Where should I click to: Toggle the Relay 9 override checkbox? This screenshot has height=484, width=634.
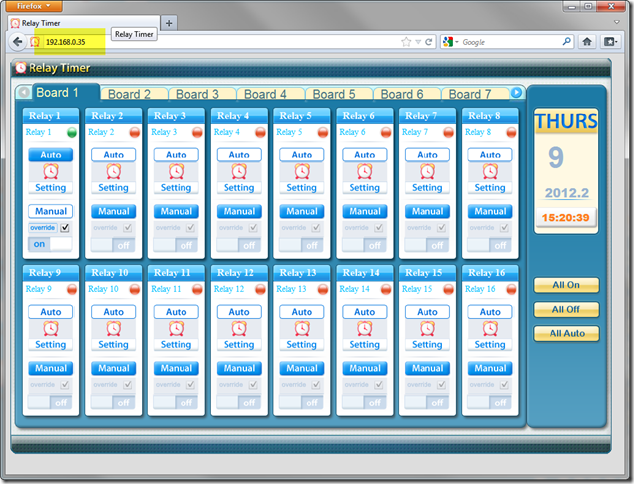(x=65, y=385)
